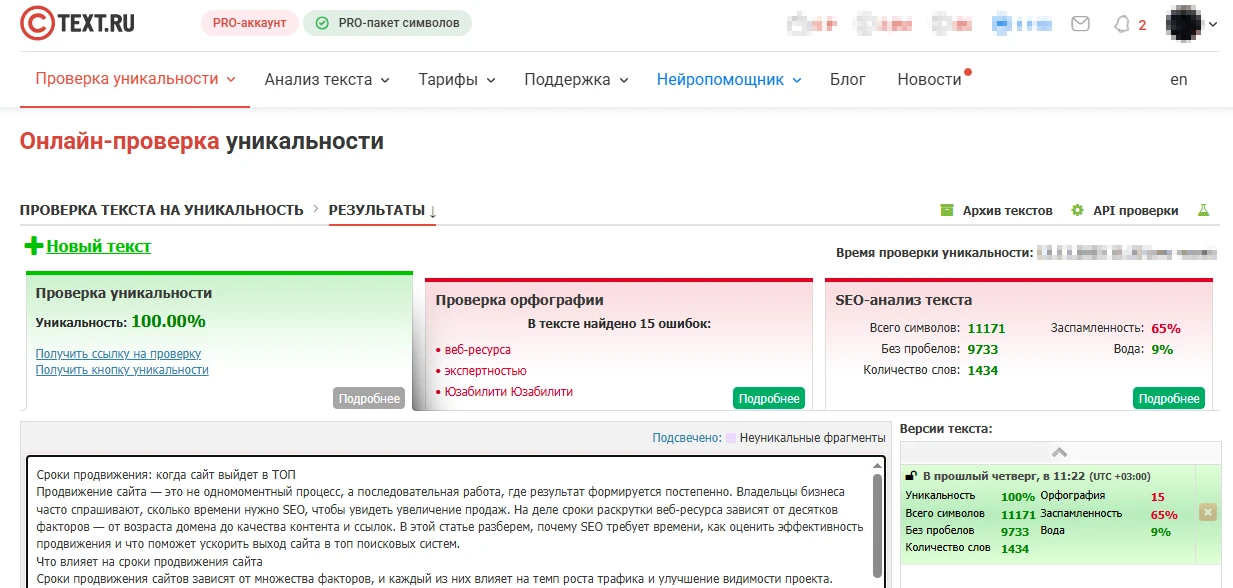Click the green archive icon beside Архив текстов

point(945,210)
